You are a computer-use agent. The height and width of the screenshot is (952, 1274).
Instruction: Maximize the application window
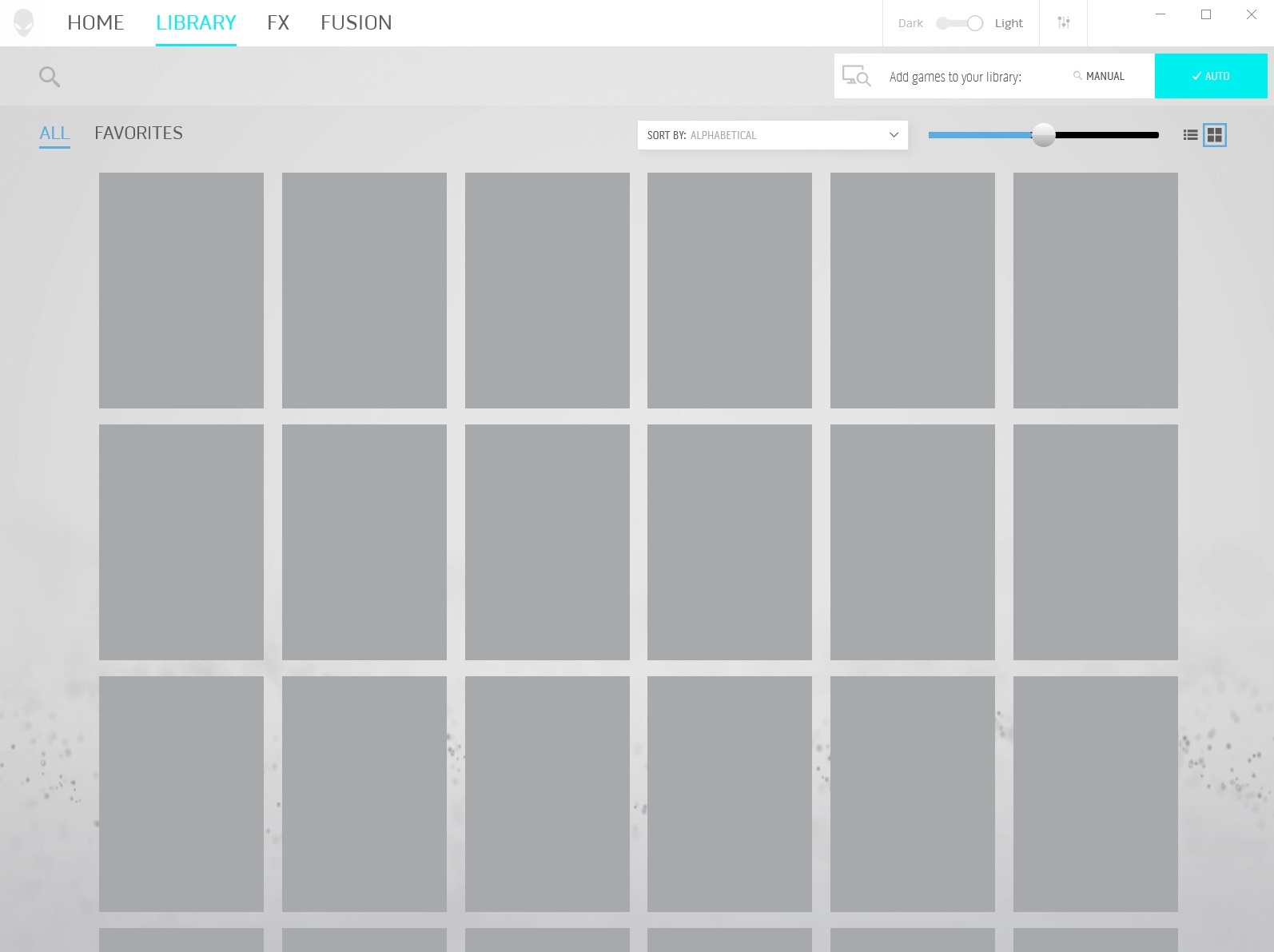1206,14
